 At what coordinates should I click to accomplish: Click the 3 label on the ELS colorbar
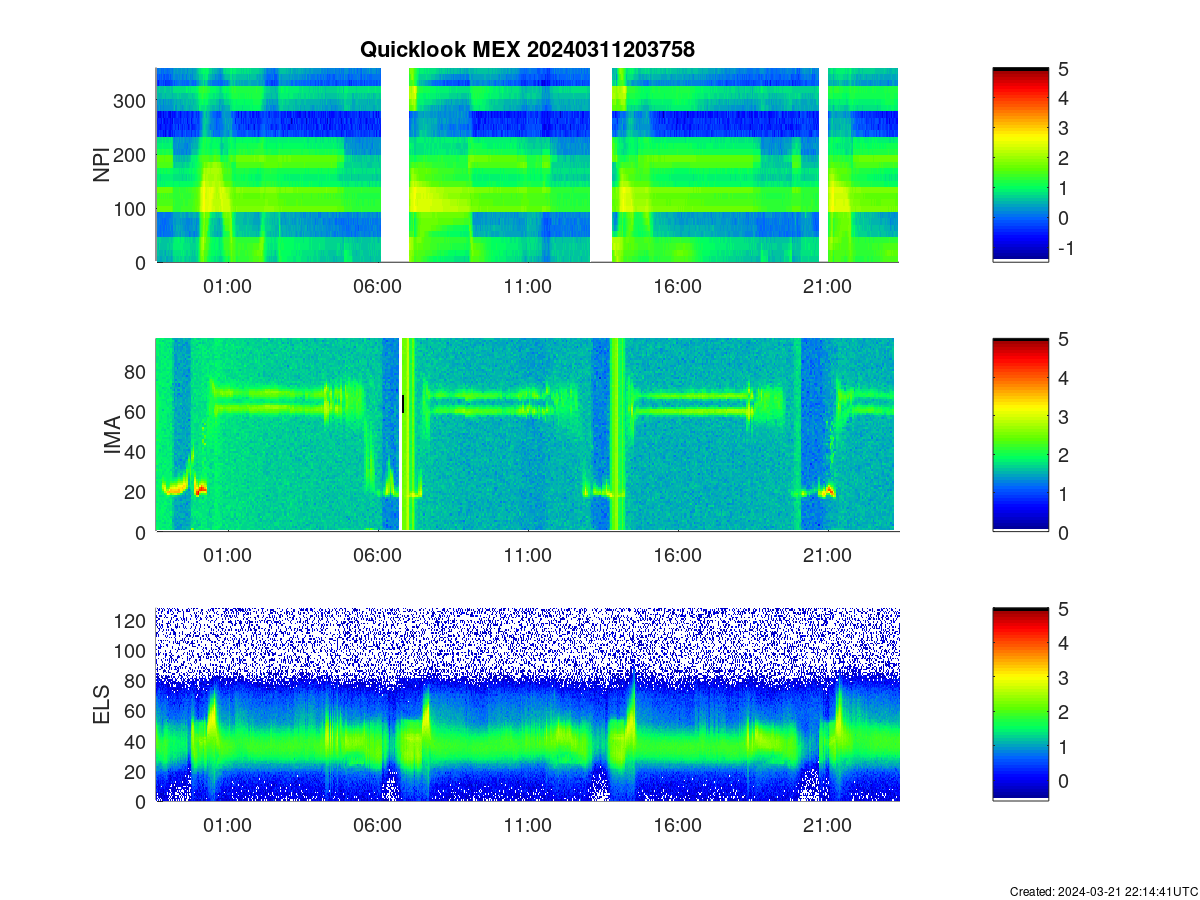click(1063, 677)
